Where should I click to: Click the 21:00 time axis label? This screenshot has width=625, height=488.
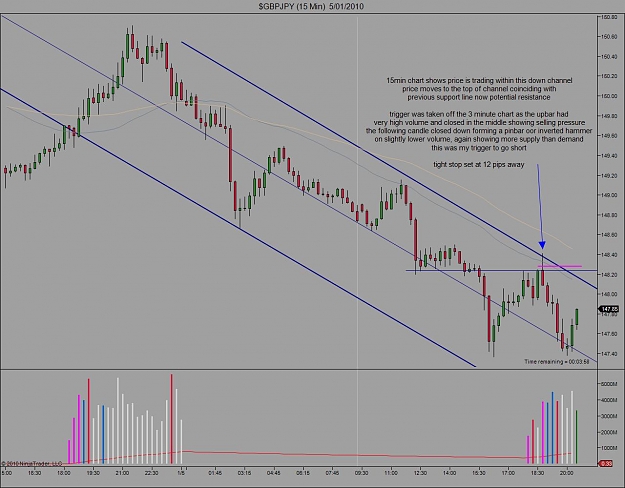(x=122, y=473)
